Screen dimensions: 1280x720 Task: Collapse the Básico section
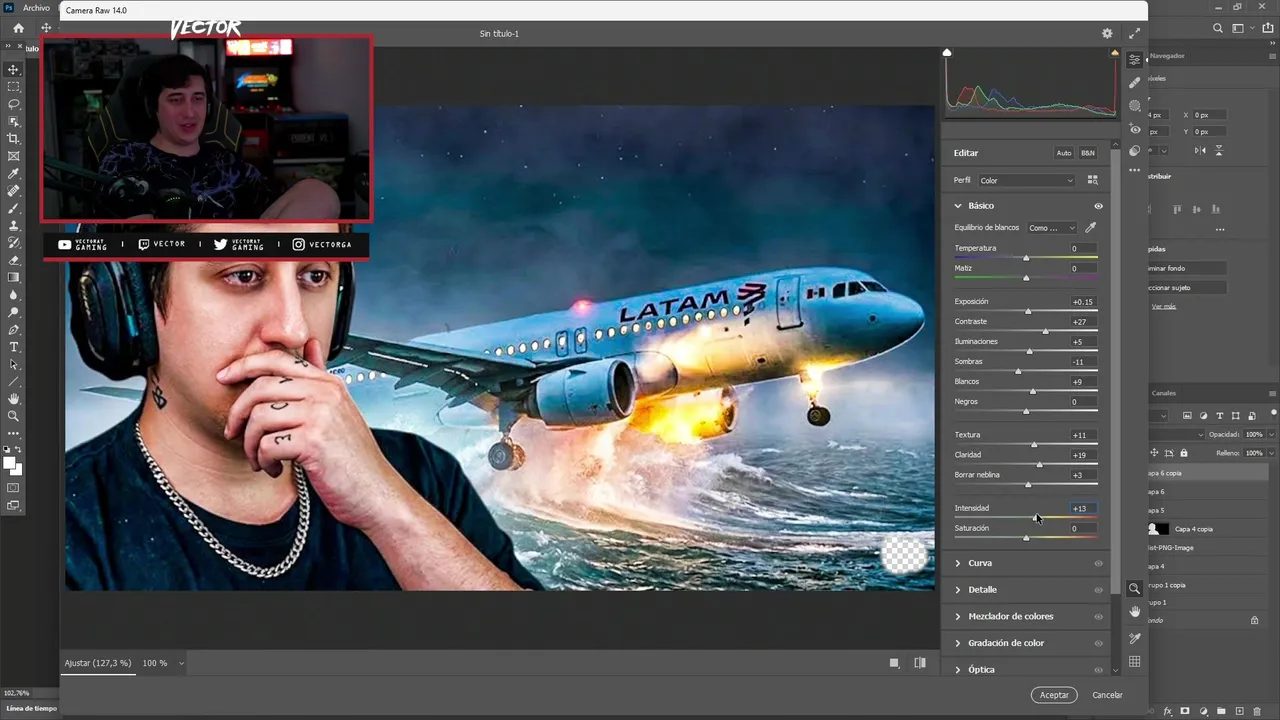(958, 206)
